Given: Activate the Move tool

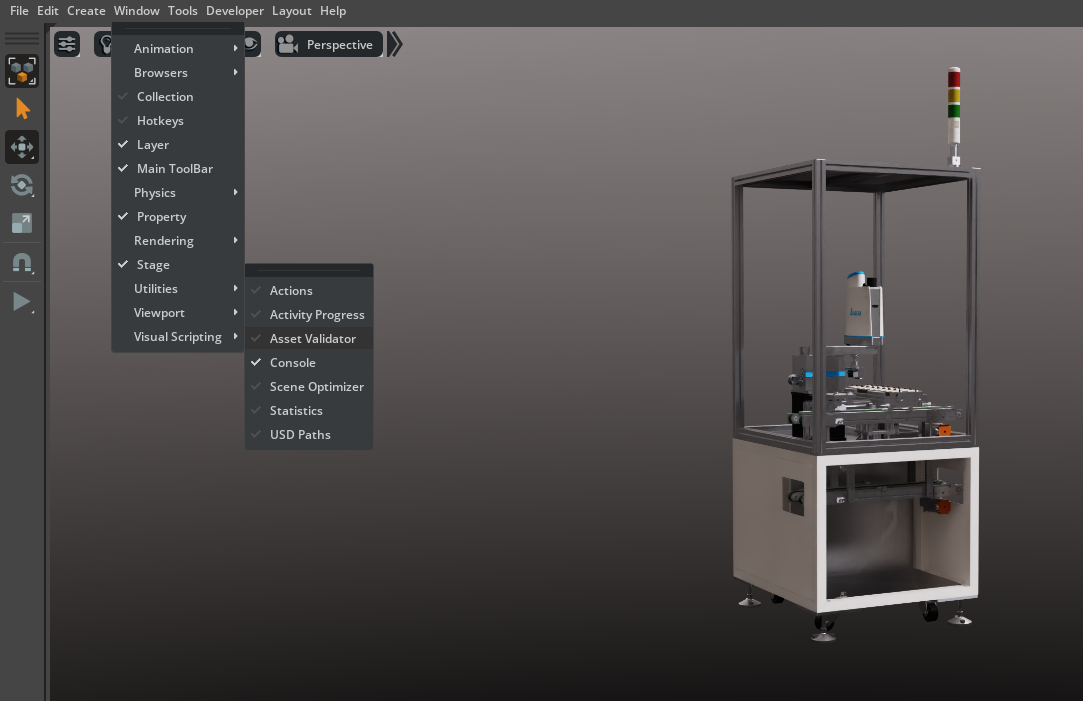Looking at the screenshot, I should (22, 147).
